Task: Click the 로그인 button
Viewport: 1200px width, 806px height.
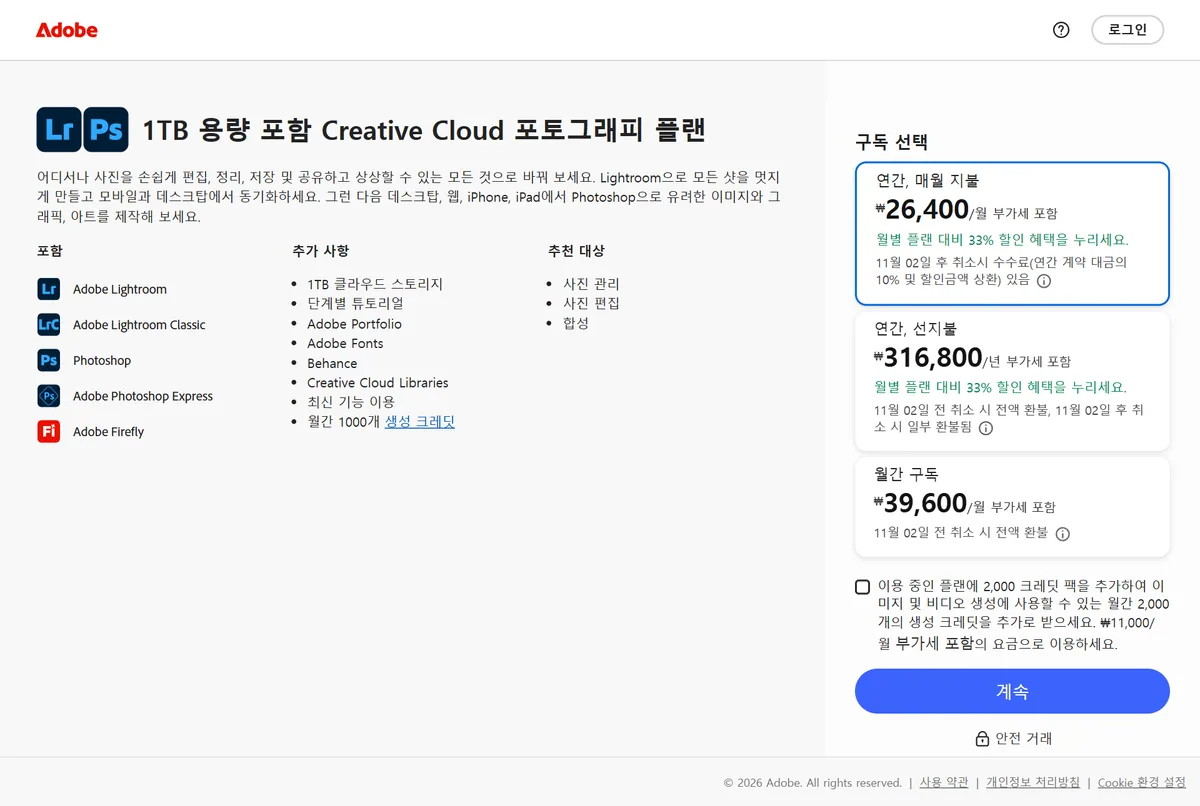Action: coord(1127,30)
